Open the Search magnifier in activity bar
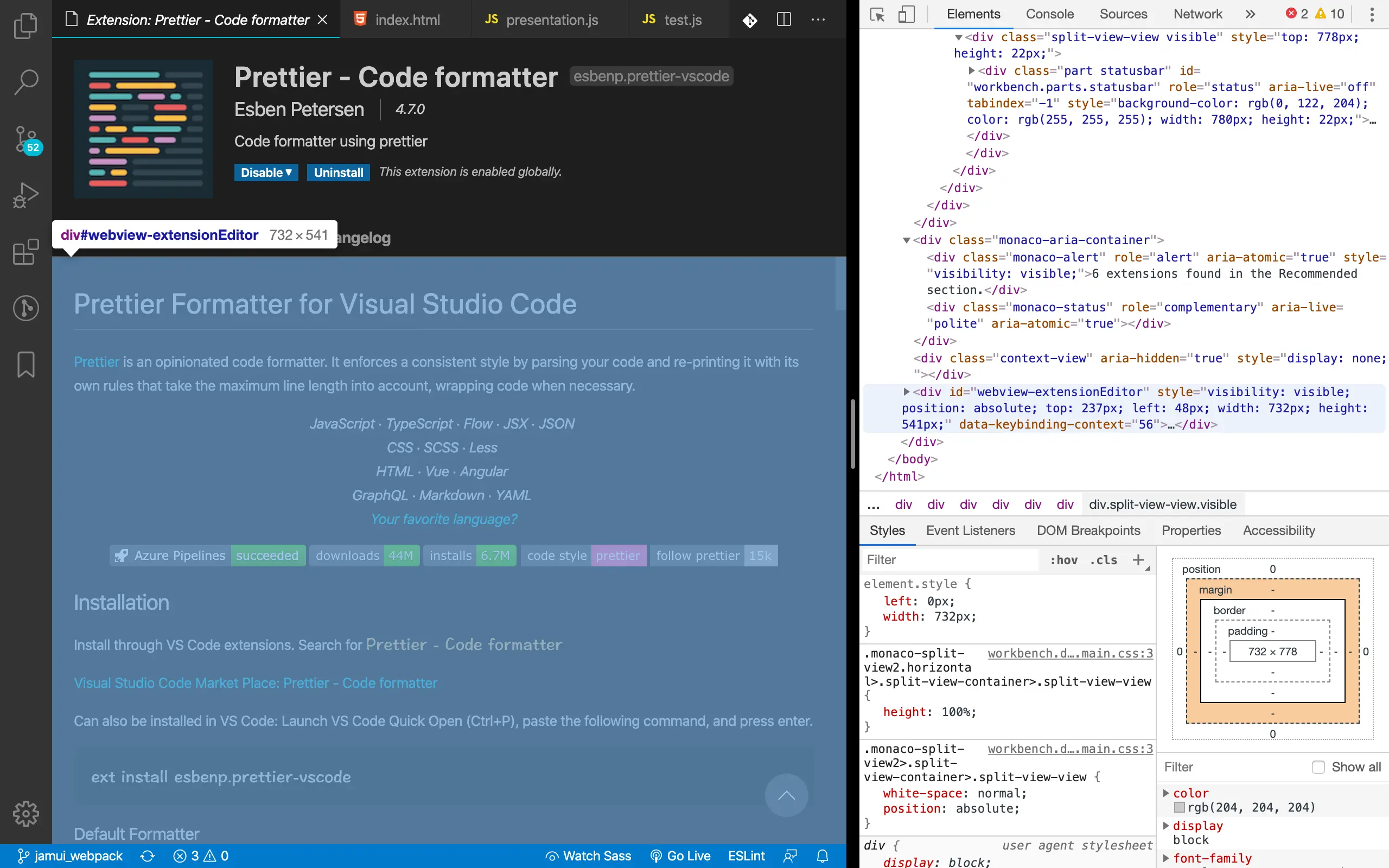1389x868 pixels. 26,81
